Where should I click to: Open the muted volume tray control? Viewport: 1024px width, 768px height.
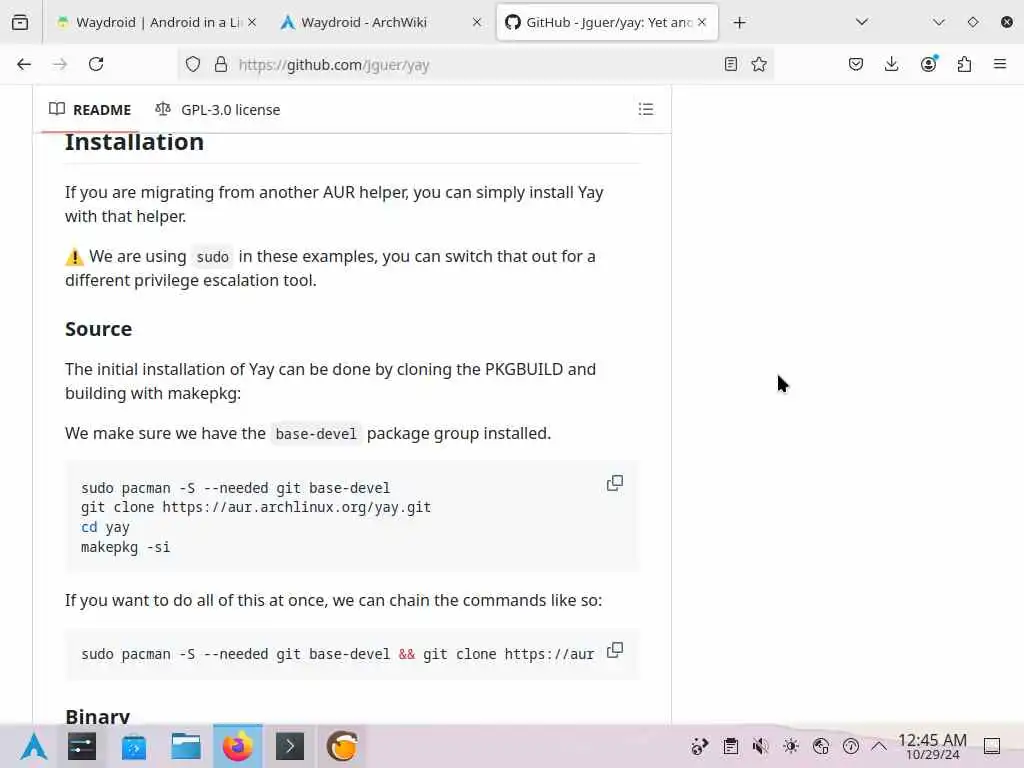coord(760,746)
